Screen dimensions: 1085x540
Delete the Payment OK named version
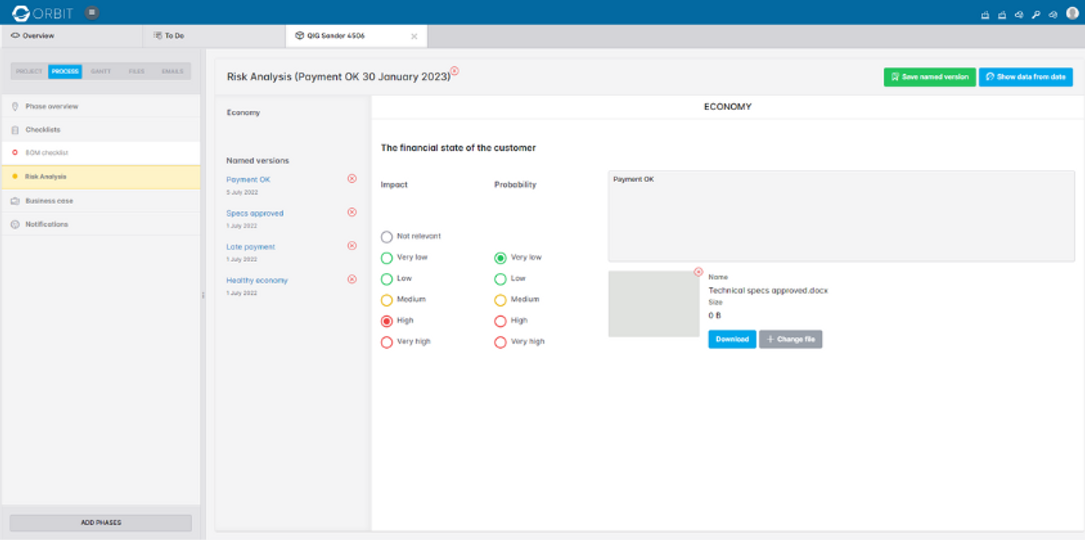pyautogui.click(x=351, y=179)
